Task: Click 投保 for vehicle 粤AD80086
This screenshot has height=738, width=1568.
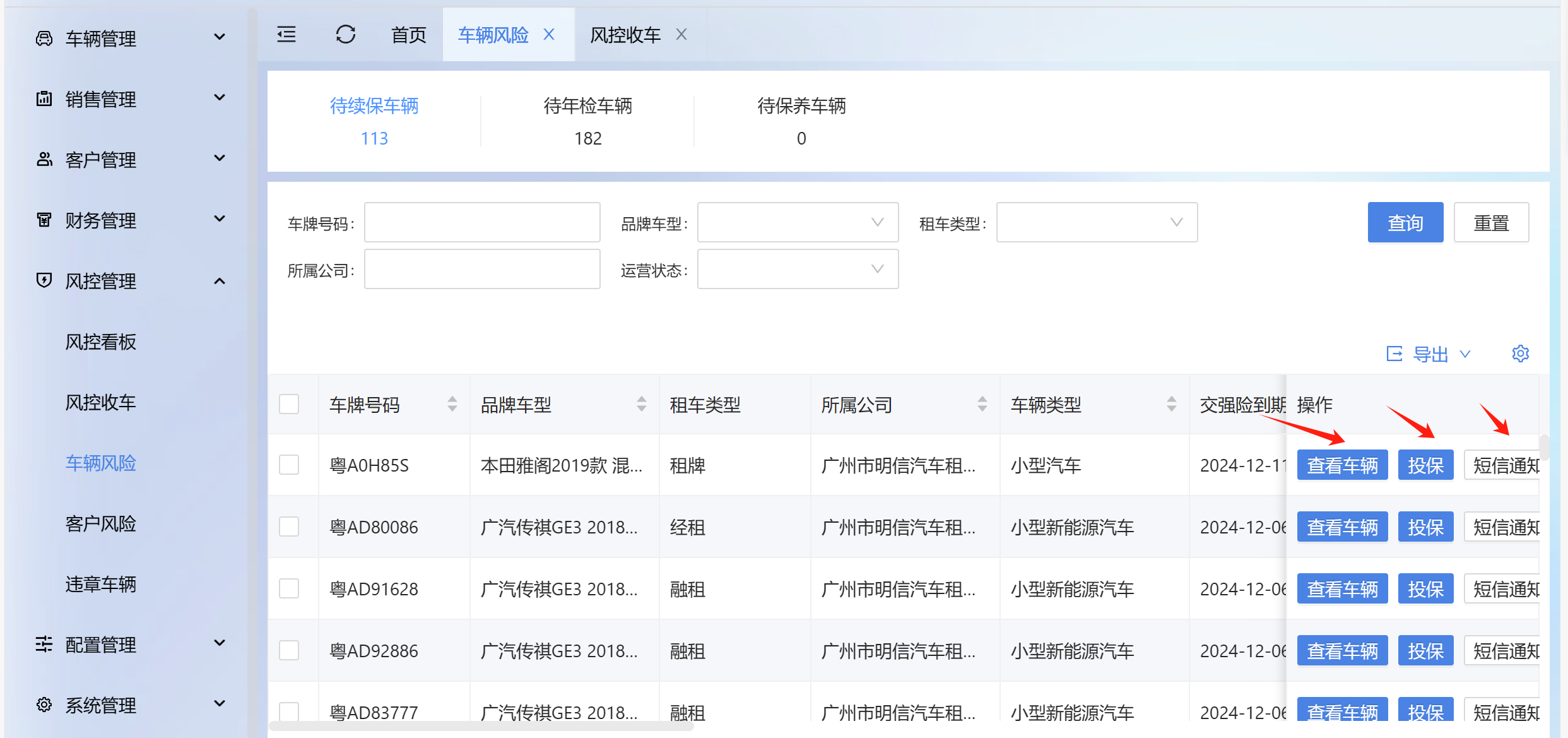Action: pyautogui.click(x=1425, y=527)
